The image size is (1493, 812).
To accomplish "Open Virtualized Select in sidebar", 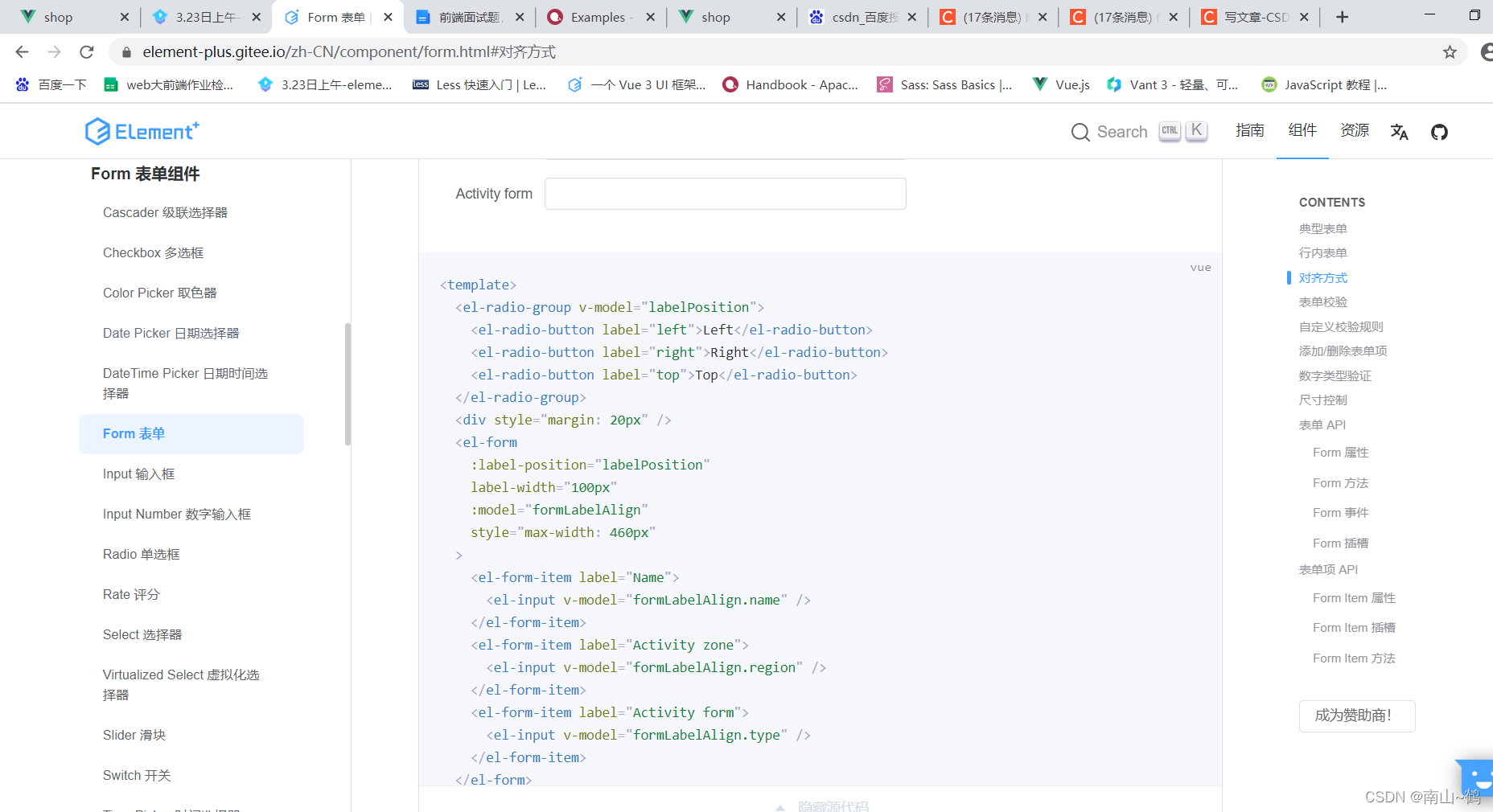I will [x=181, y=685].
